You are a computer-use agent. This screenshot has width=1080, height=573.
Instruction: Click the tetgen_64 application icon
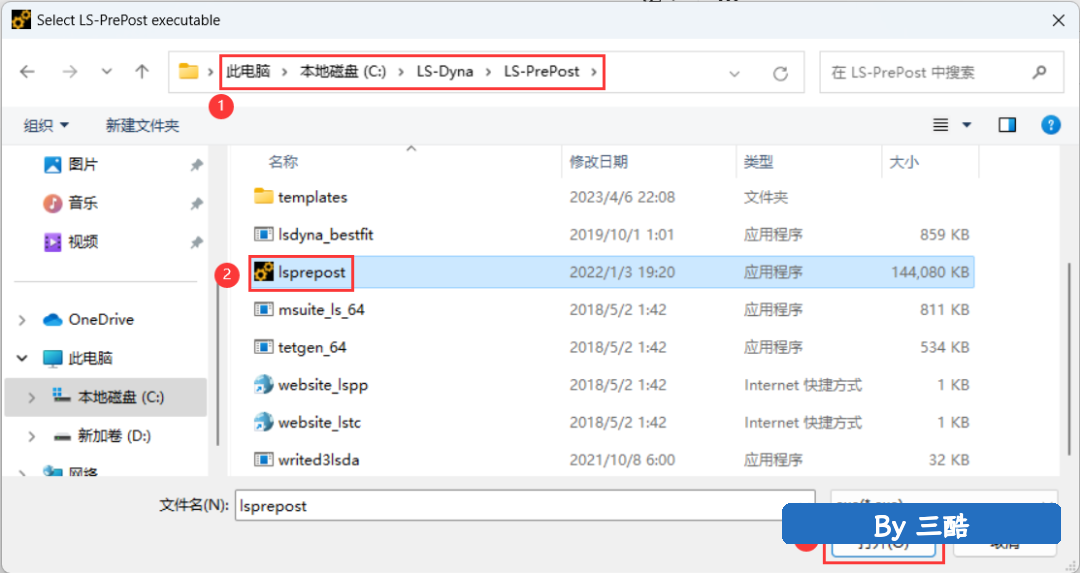point(263,346)
